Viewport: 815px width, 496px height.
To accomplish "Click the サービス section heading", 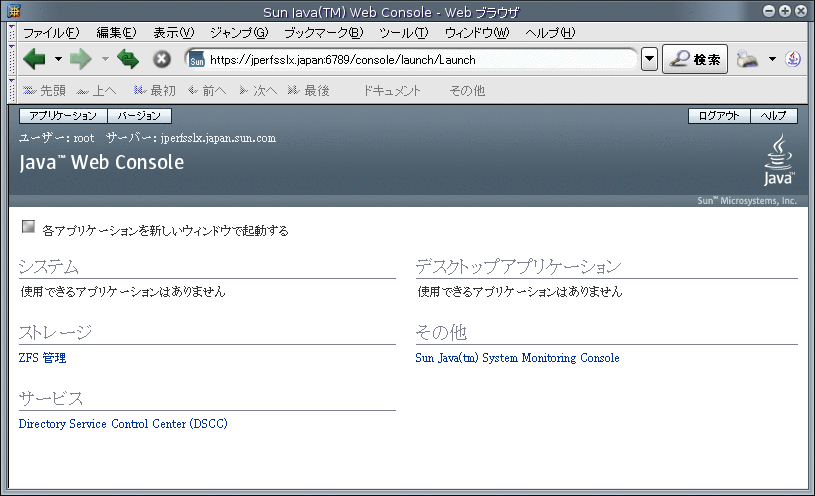I will 50,399.
